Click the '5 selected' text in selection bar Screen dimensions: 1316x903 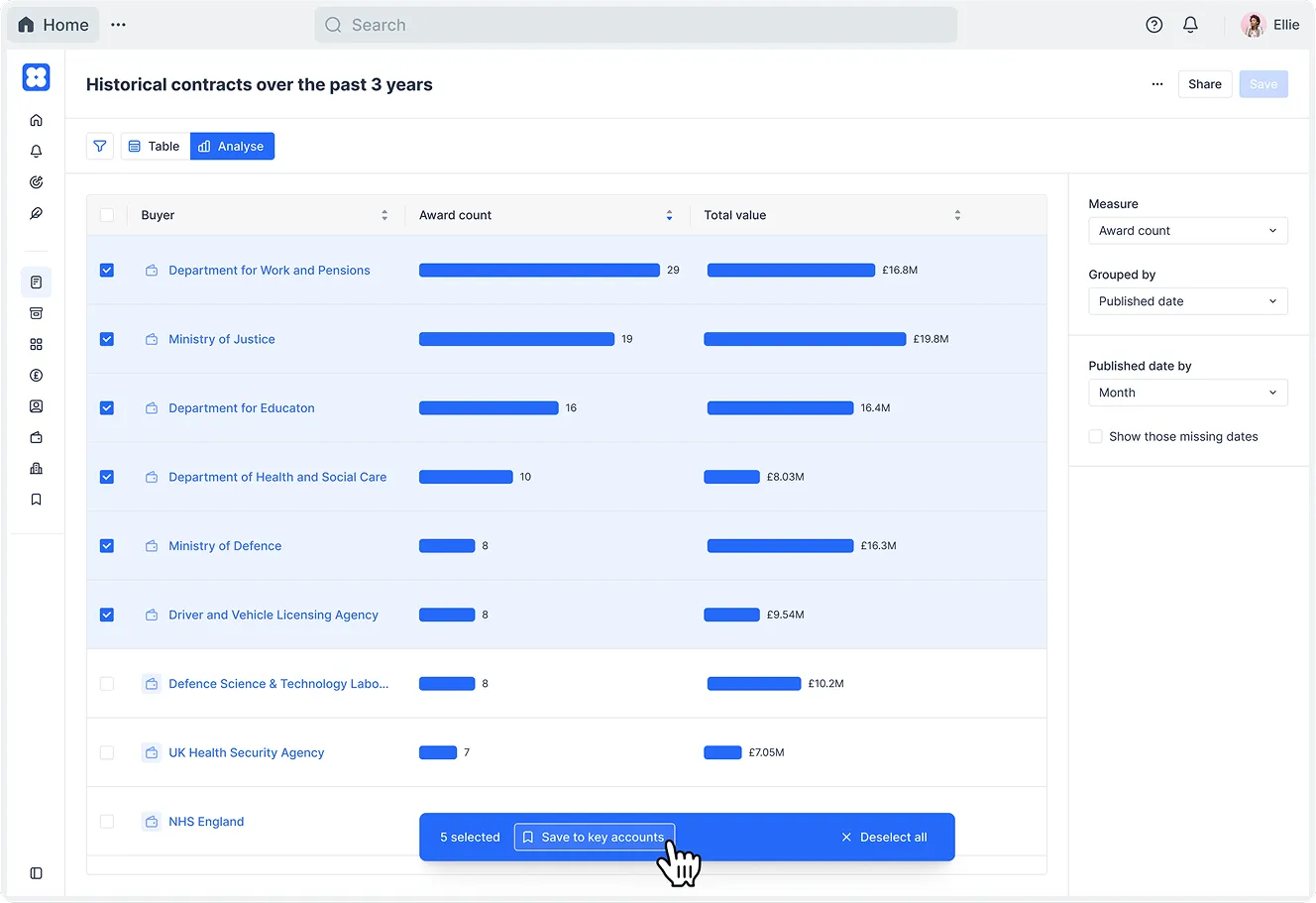470,838
